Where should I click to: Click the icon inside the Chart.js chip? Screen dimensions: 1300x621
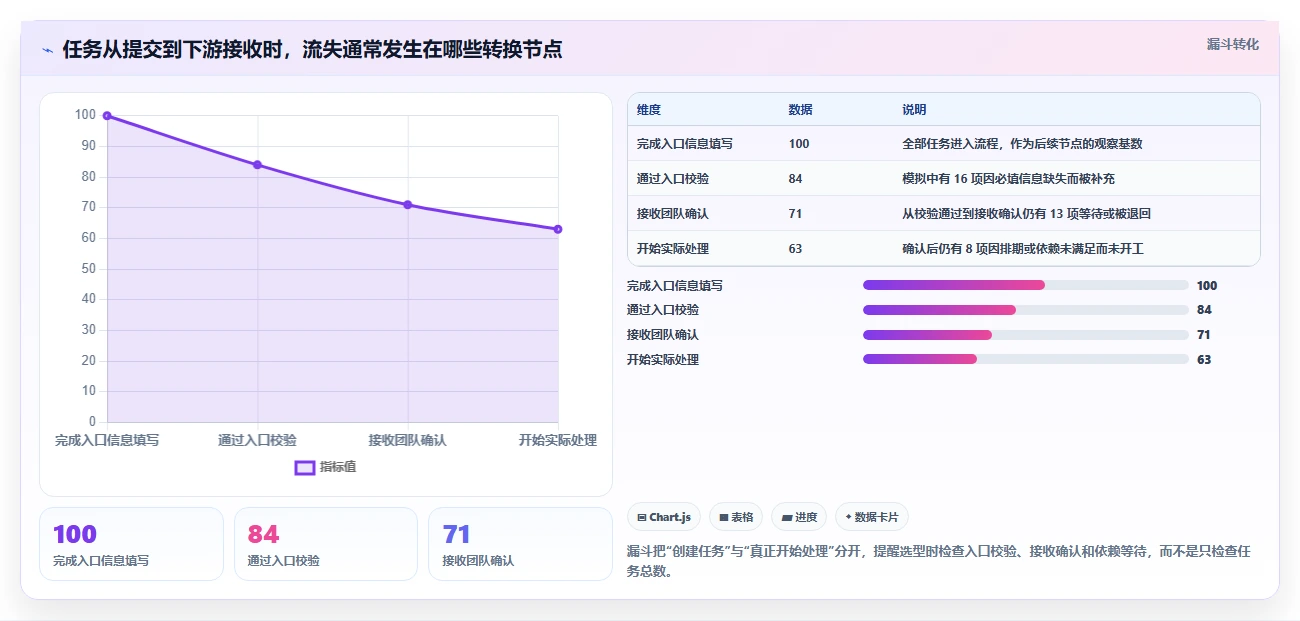641,518
